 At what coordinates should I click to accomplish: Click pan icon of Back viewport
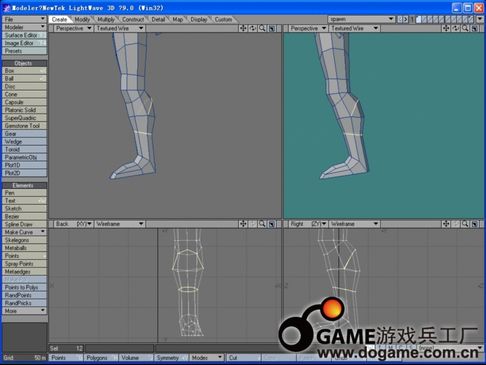[x=243, y=224]
